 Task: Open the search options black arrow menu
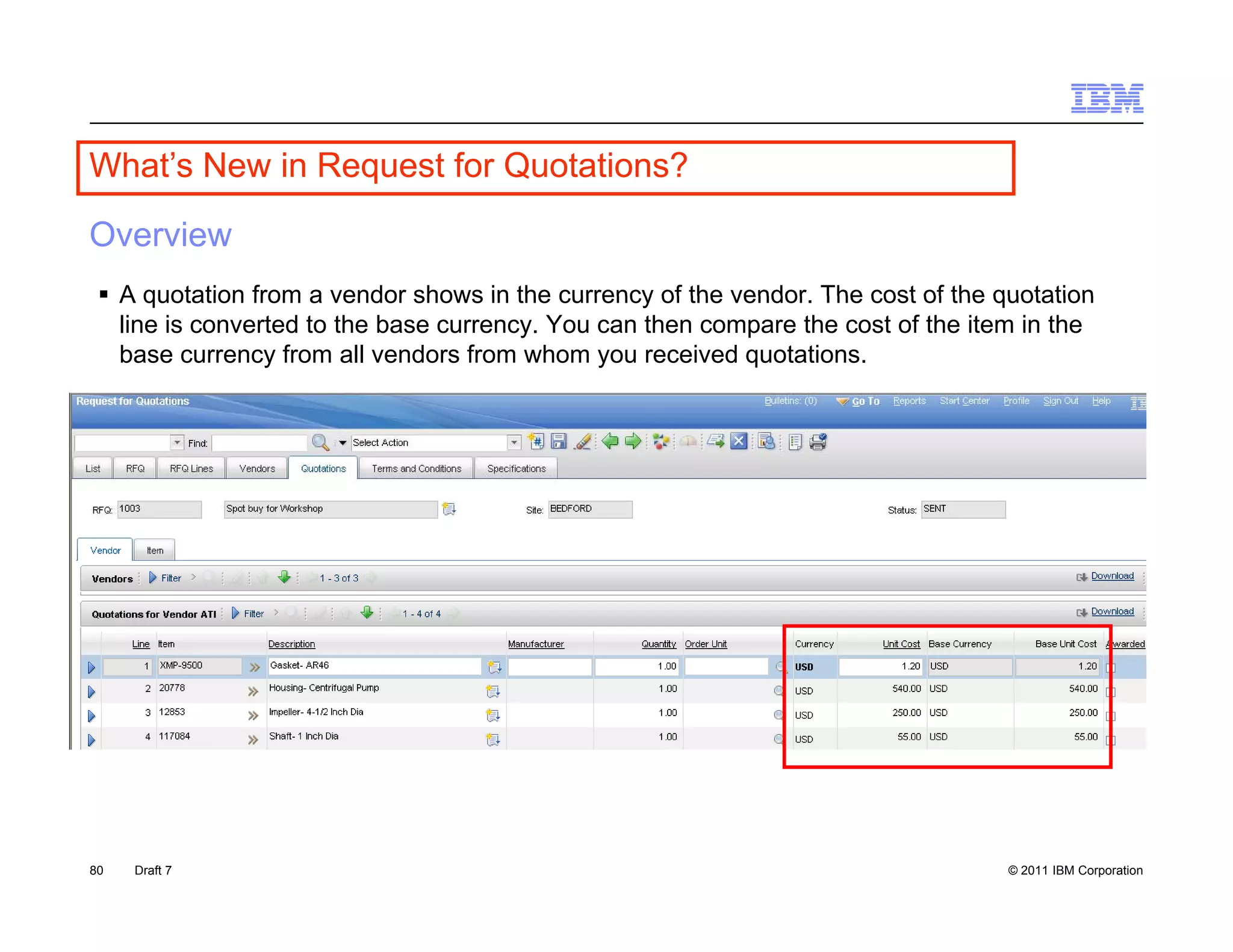[x=343, y=443]
